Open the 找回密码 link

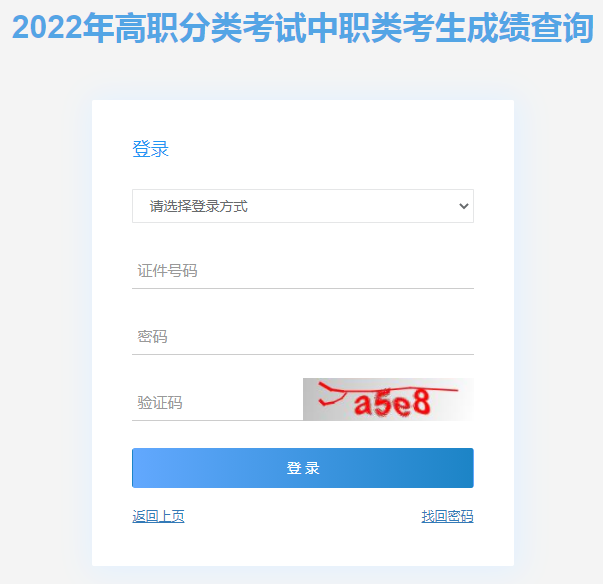[447, 516]
